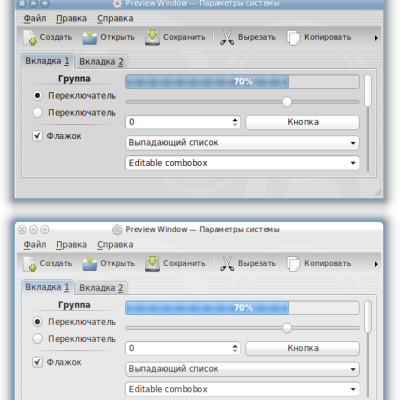Click the Открыть icon in the upper window

(90, 38)
